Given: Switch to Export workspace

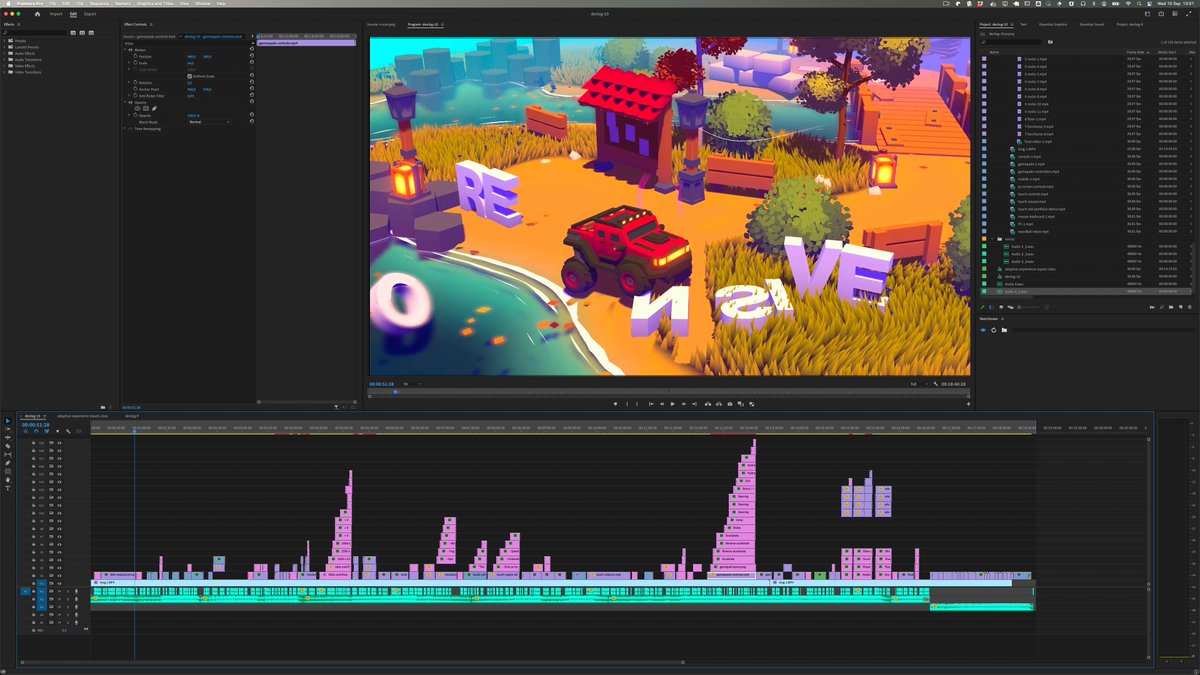Looking at the screenshot, I should [x=90, y=14].
